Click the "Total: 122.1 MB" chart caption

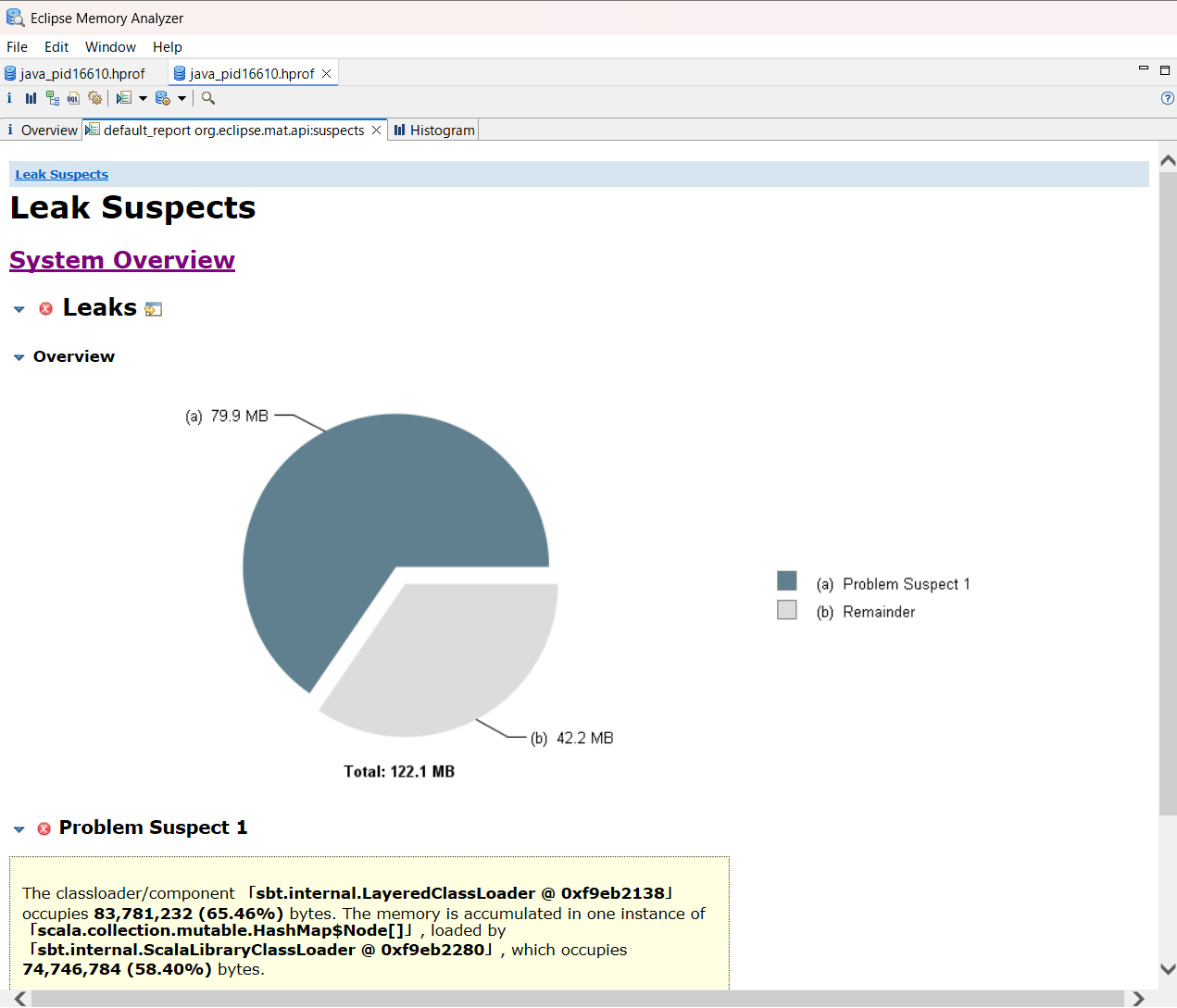coord(399,772)
